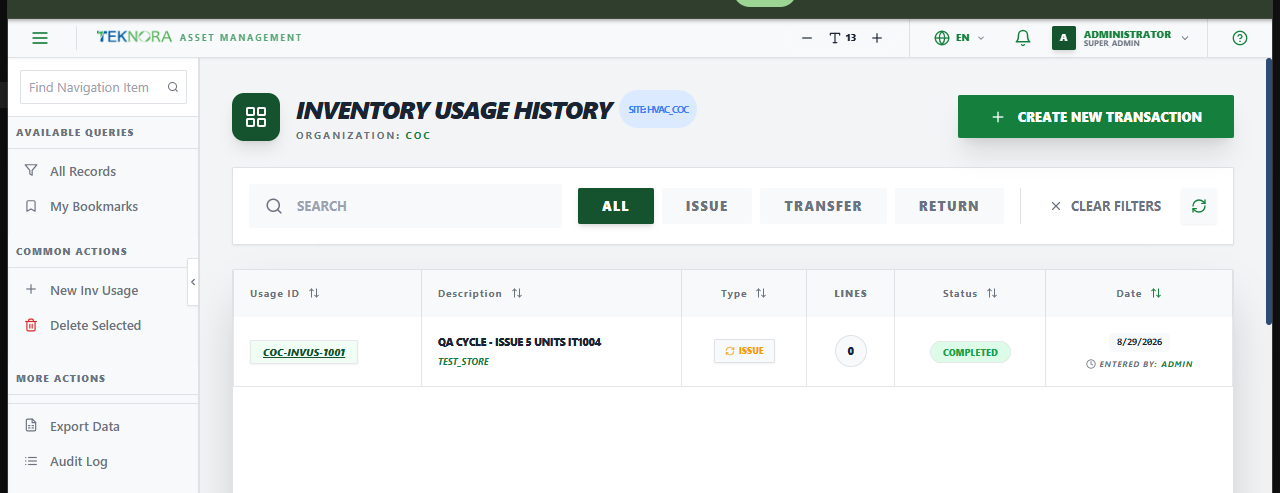
Task: Select the ALL filter tab
Action: [x=616, y=206]
